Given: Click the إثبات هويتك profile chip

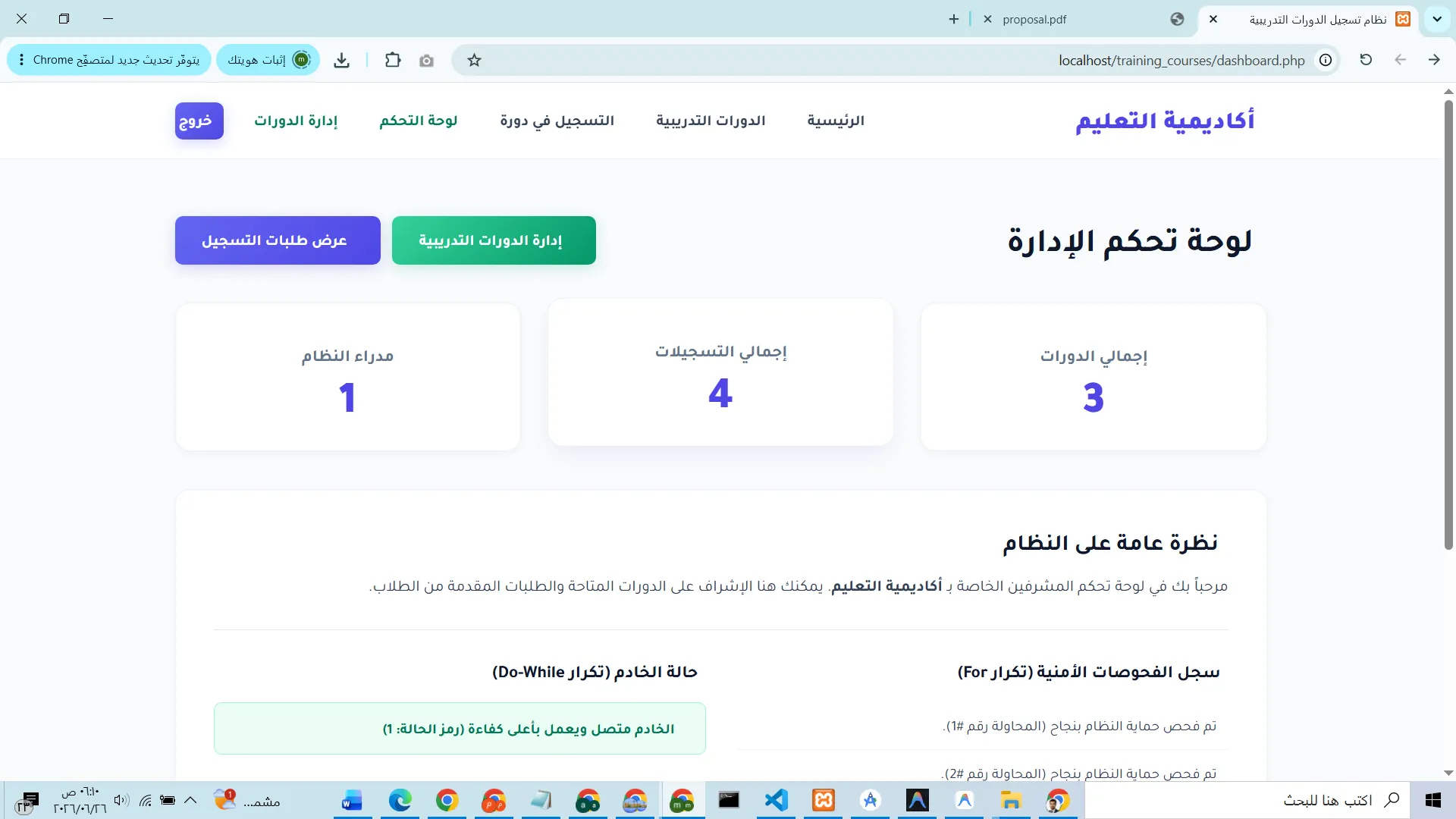Looking at the screenshot, I should (x=268, y=60).
